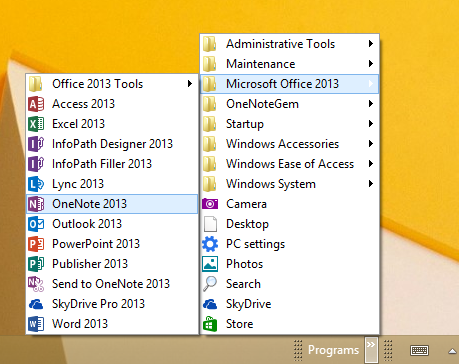
Task: Click the grip handle right of Programs chevron
Action: 388,350
